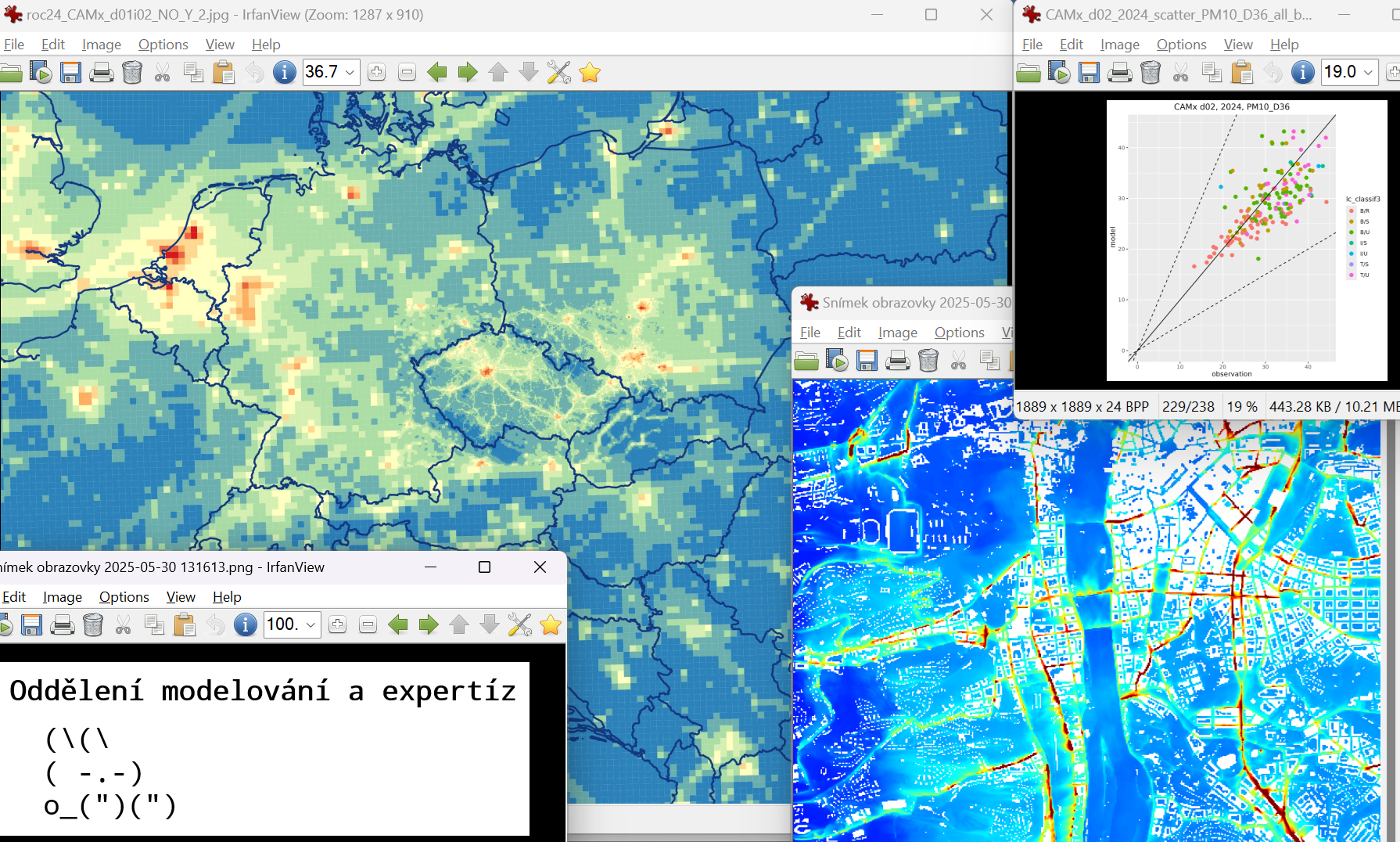The width and height of the screenshot is (1400, 842).
Task: Expand the 19.0 zoom dropdown
Action: tap(1368, 73)
